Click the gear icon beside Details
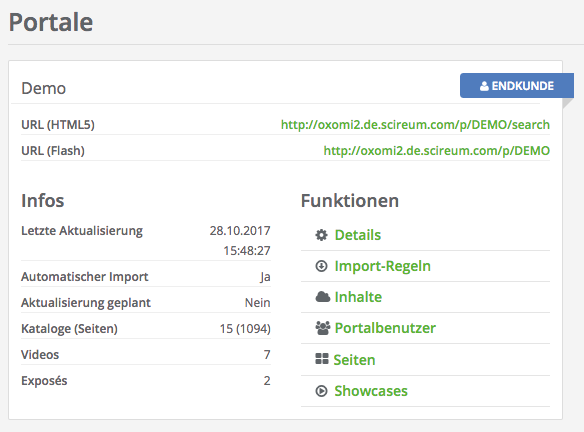The width and height of the screenshot is (584, 432). pyautogui.click(x=321, y=235)
